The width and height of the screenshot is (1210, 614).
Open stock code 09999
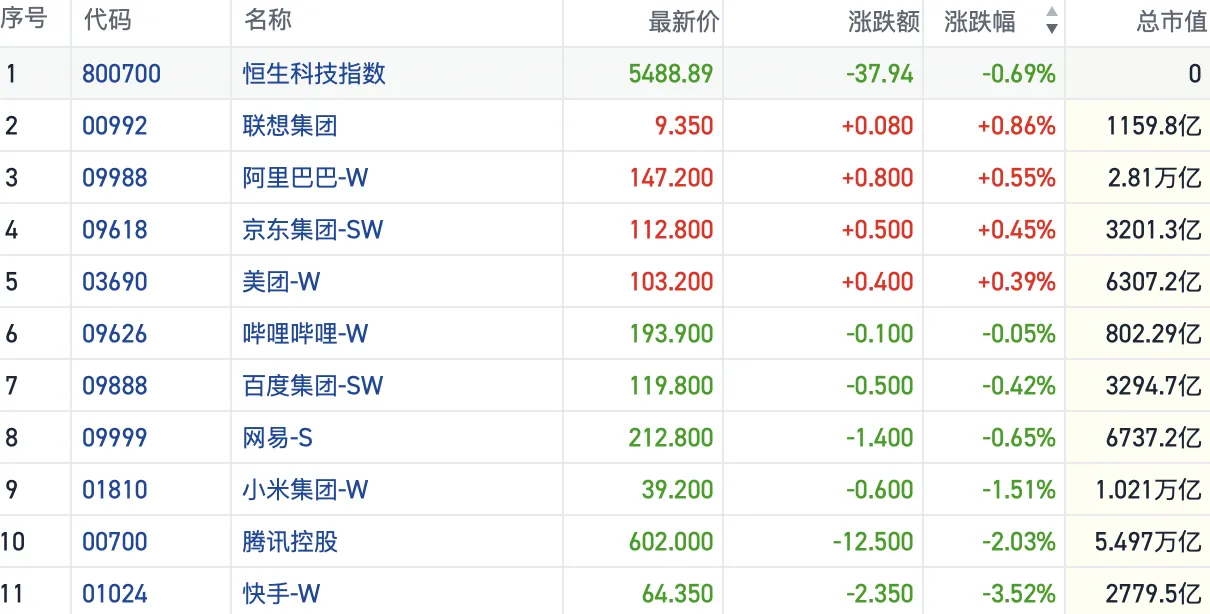pyautogui.click(x=115, y=438)
